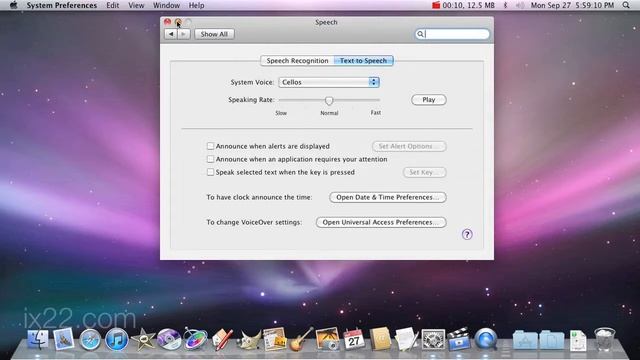Open iMovie star icon in dock
This screenshot has height=360, width=640.
pyautogui.click(x=143, y=340)
